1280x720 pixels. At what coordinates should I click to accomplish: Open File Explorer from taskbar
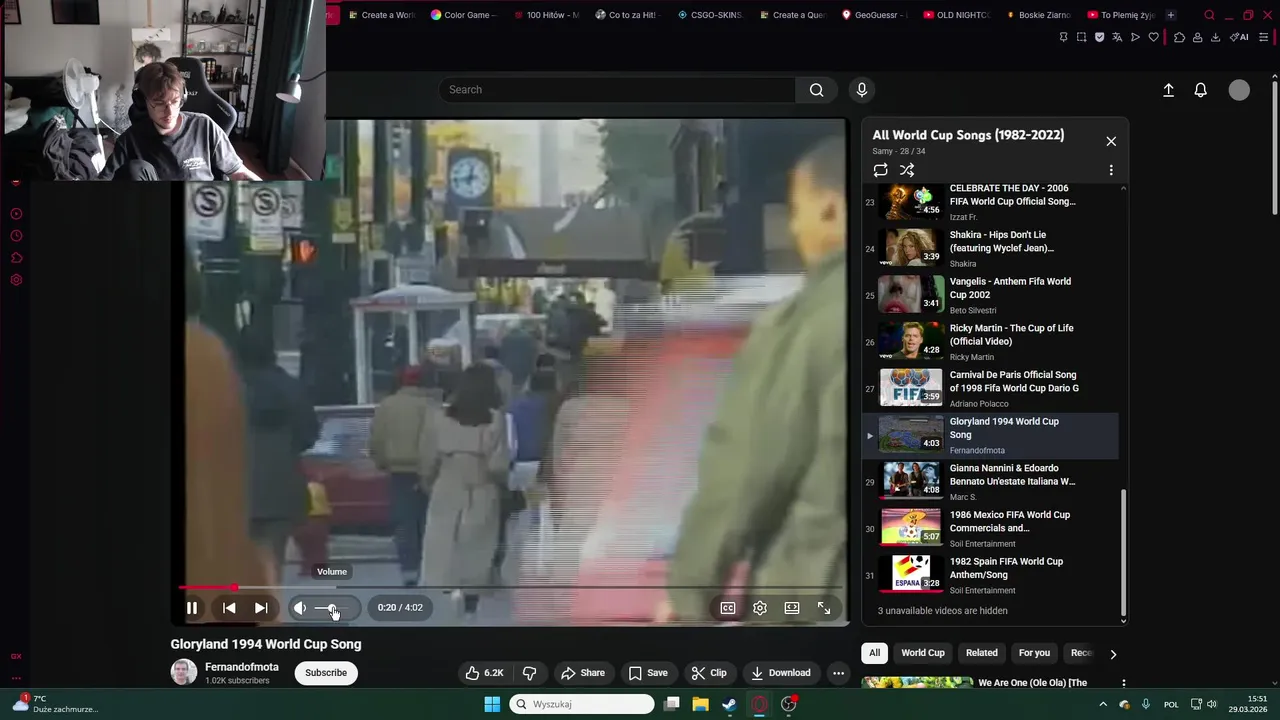coord(701,704)
